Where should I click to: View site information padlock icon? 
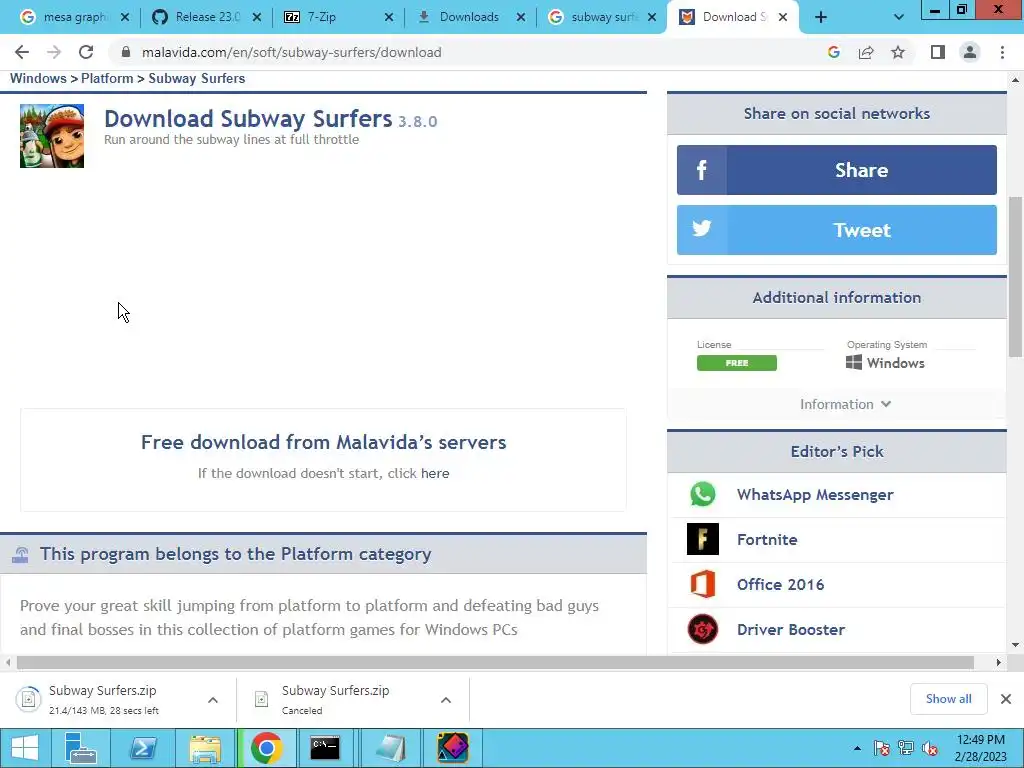127,52
